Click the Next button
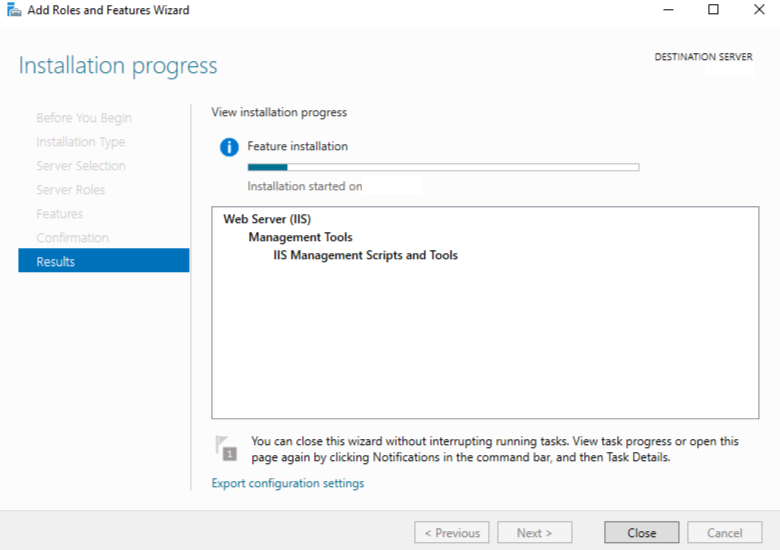780x550 pixels. pyautogui.click(x=534, y=533)
